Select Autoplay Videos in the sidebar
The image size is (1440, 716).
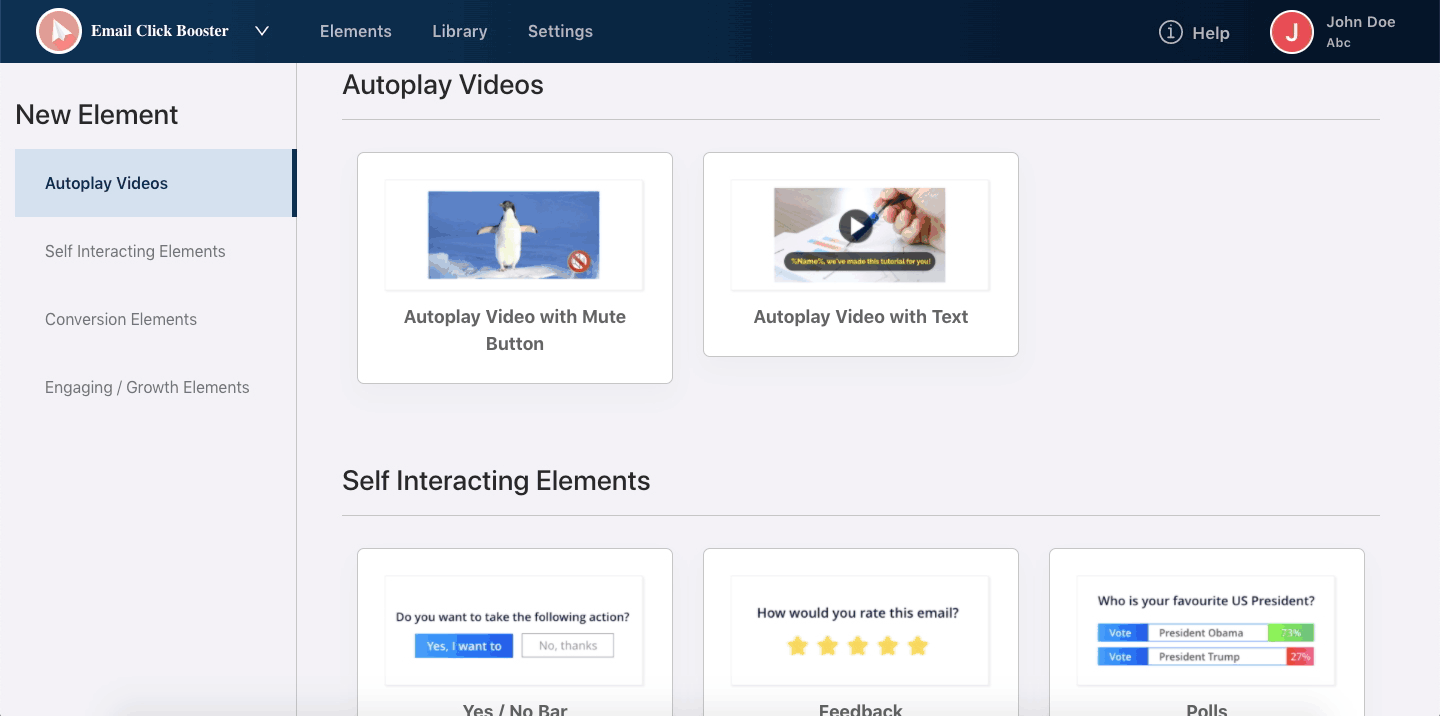[106, 183]
